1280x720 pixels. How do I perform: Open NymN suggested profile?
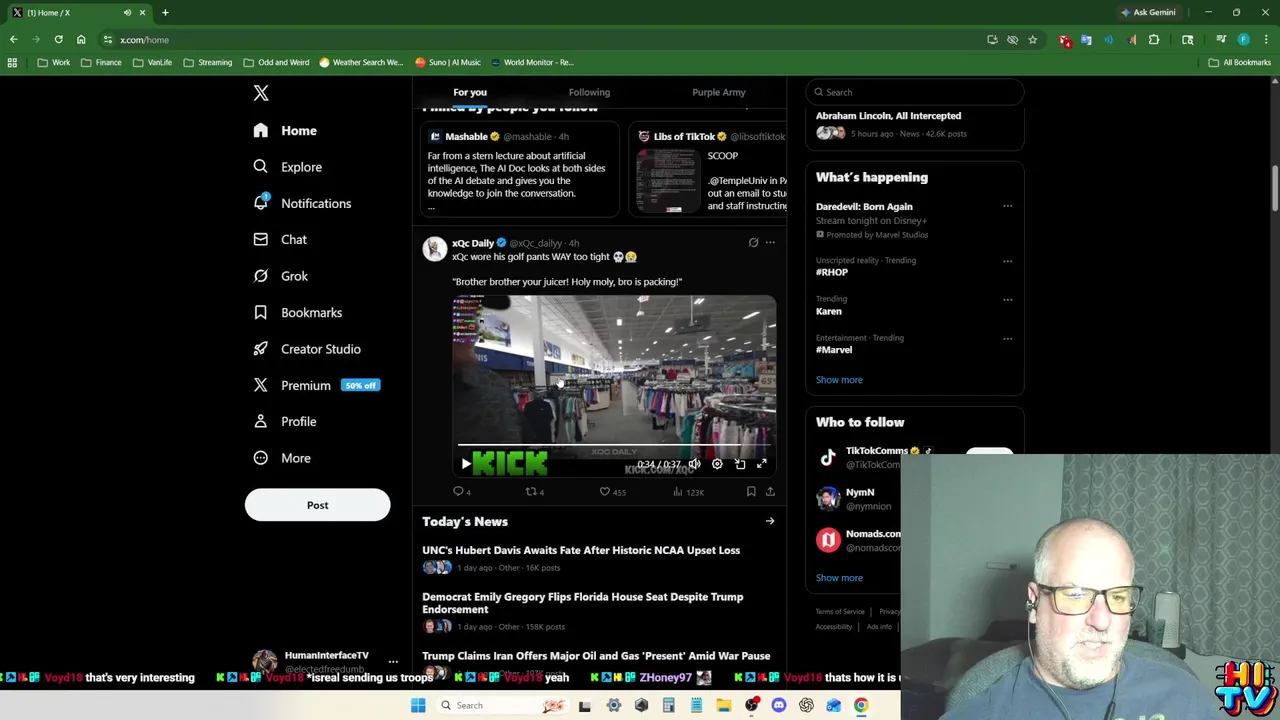click(x=860, y=498)
